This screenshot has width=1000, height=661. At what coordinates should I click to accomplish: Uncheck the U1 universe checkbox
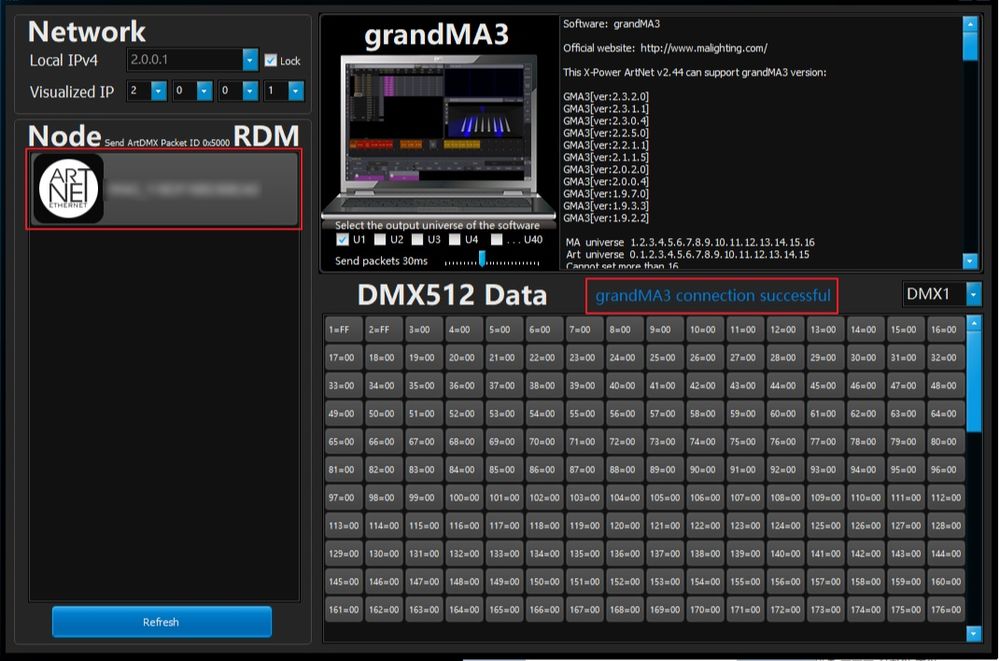click(x=342, y=239)
